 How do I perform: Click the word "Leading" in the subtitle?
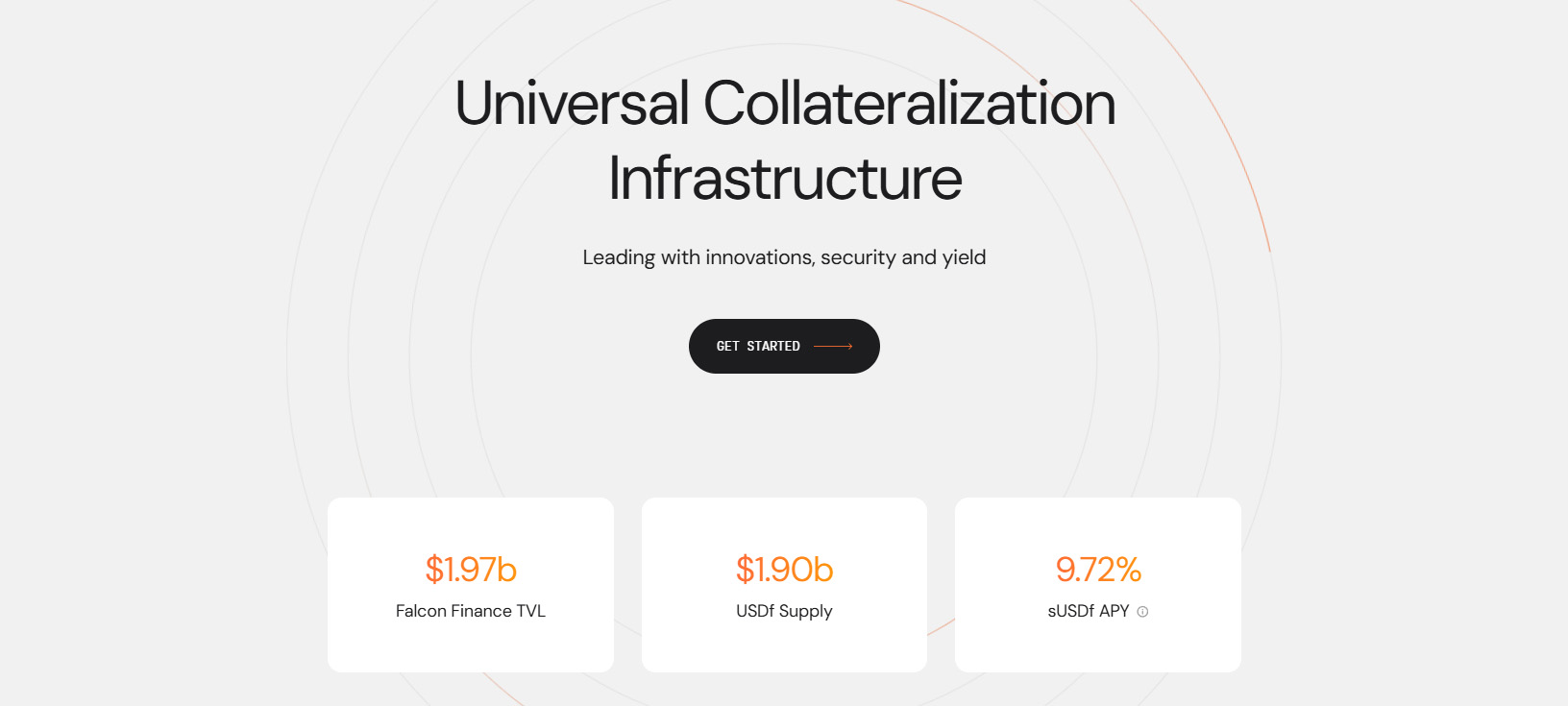[619, 257]
